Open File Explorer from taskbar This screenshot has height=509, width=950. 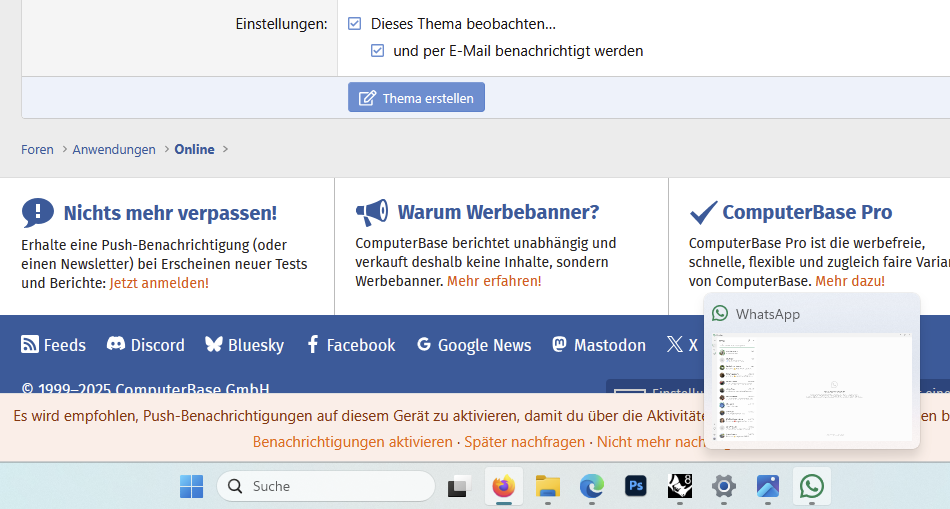pyautogui.click(x=548, y=486)
